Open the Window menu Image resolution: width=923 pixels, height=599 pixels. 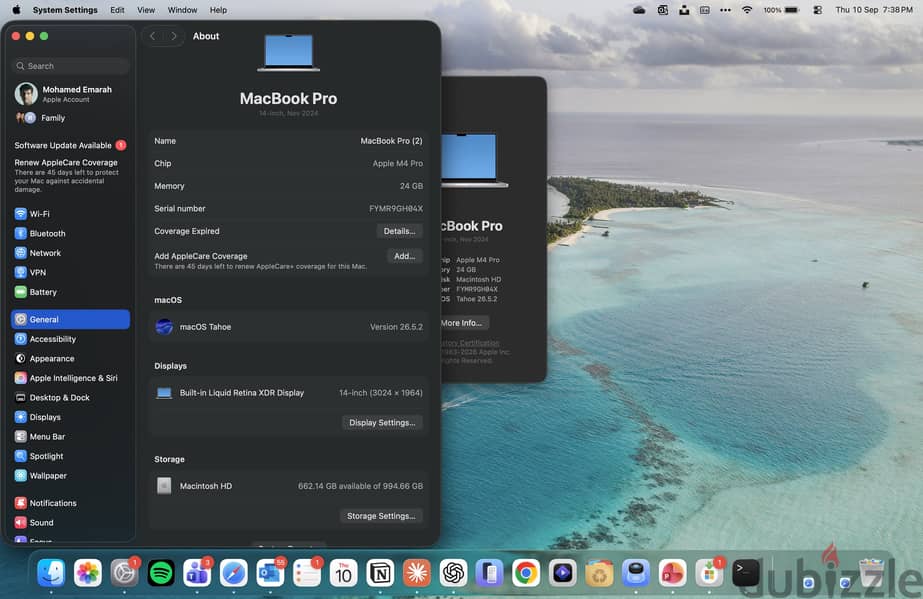click(x=182, y=10)
